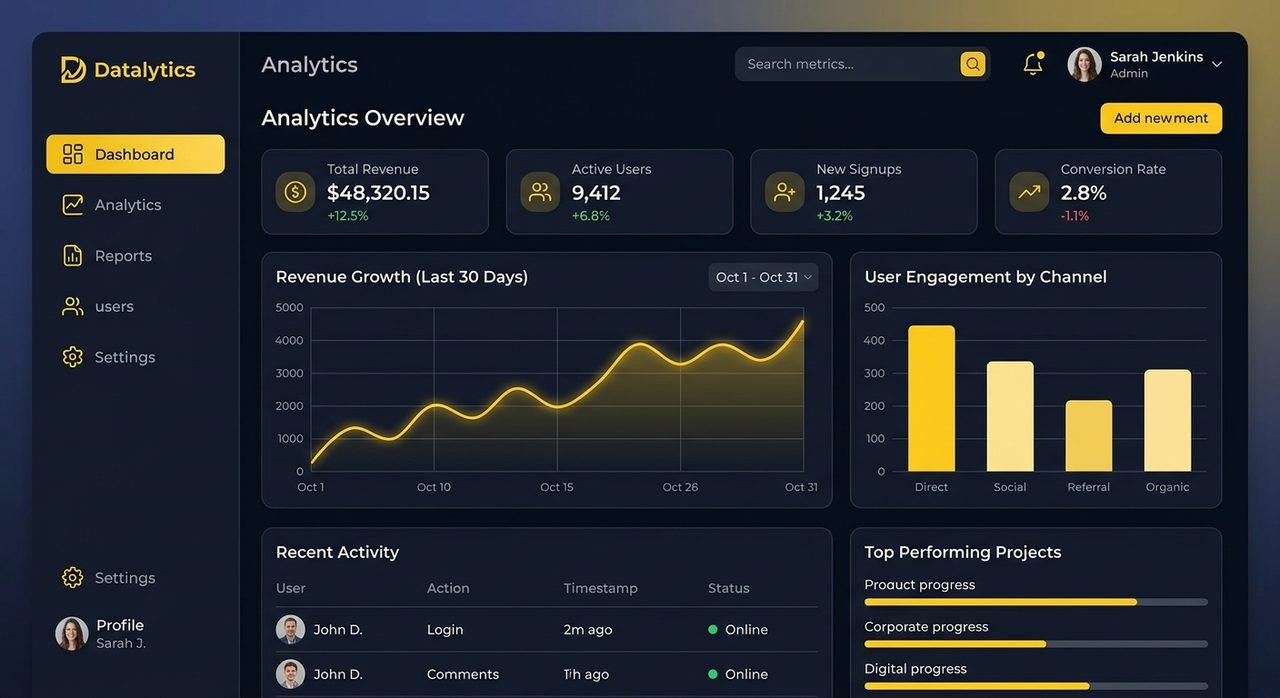
Task: Click the Analytics chart icon in sidebar
Action: point(73,205)
